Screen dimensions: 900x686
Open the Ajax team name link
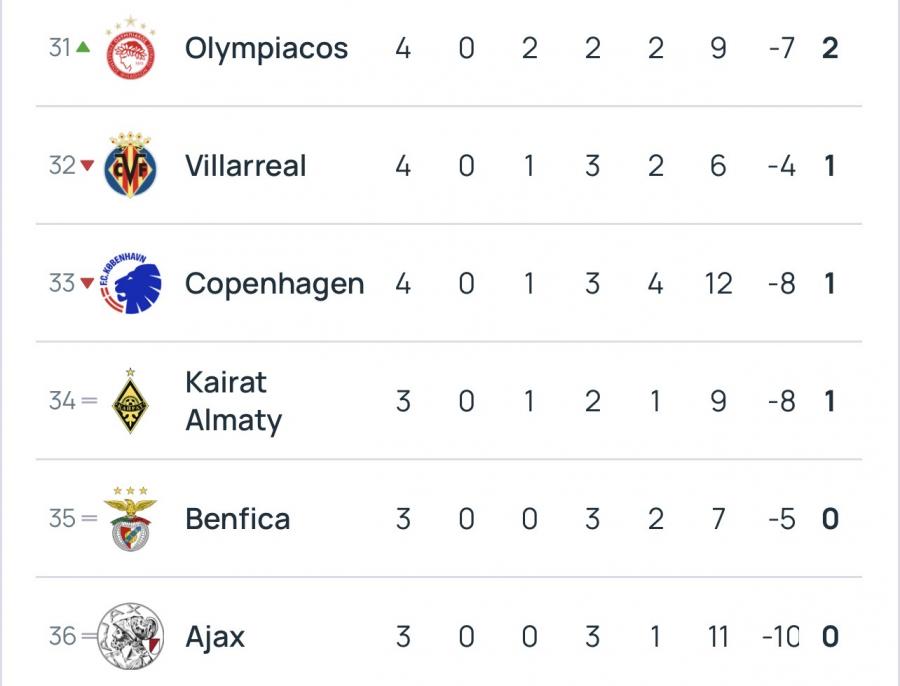(x=215, y=637)
